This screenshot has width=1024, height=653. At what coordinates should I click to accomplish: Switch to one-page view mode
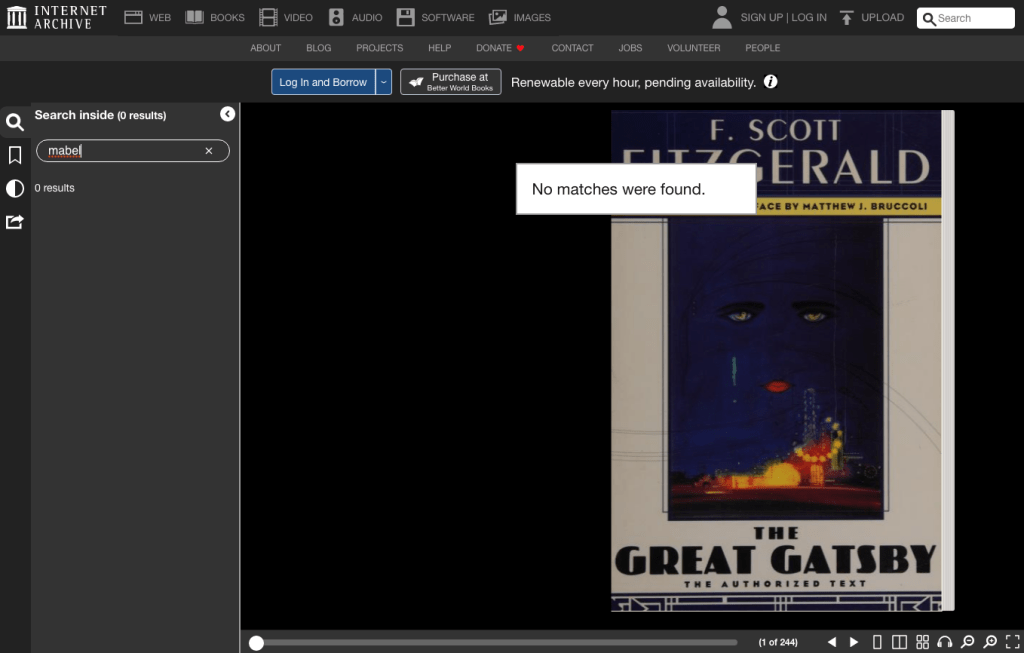click(876, 641)
